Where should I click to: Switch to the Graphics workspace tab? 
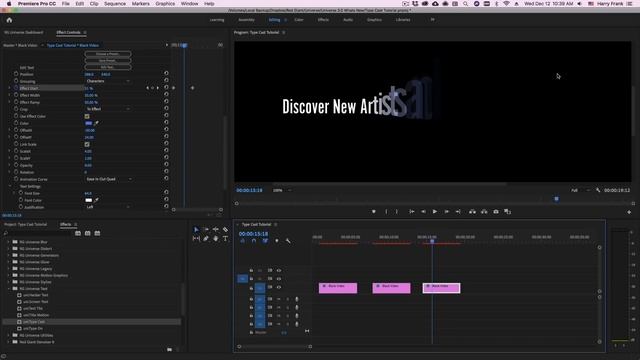pos(374,20)
